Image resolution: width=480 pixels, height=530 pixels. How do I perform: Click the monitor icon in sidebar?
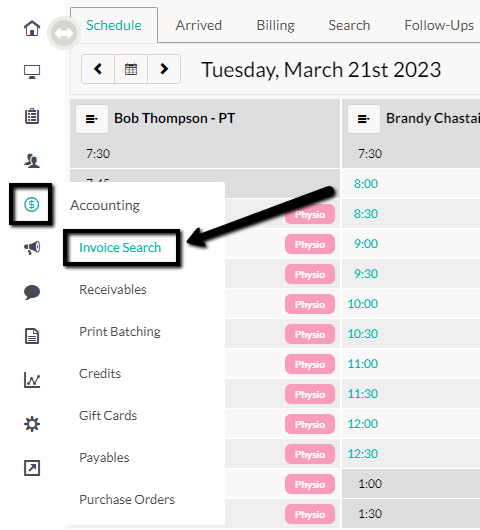32,72
